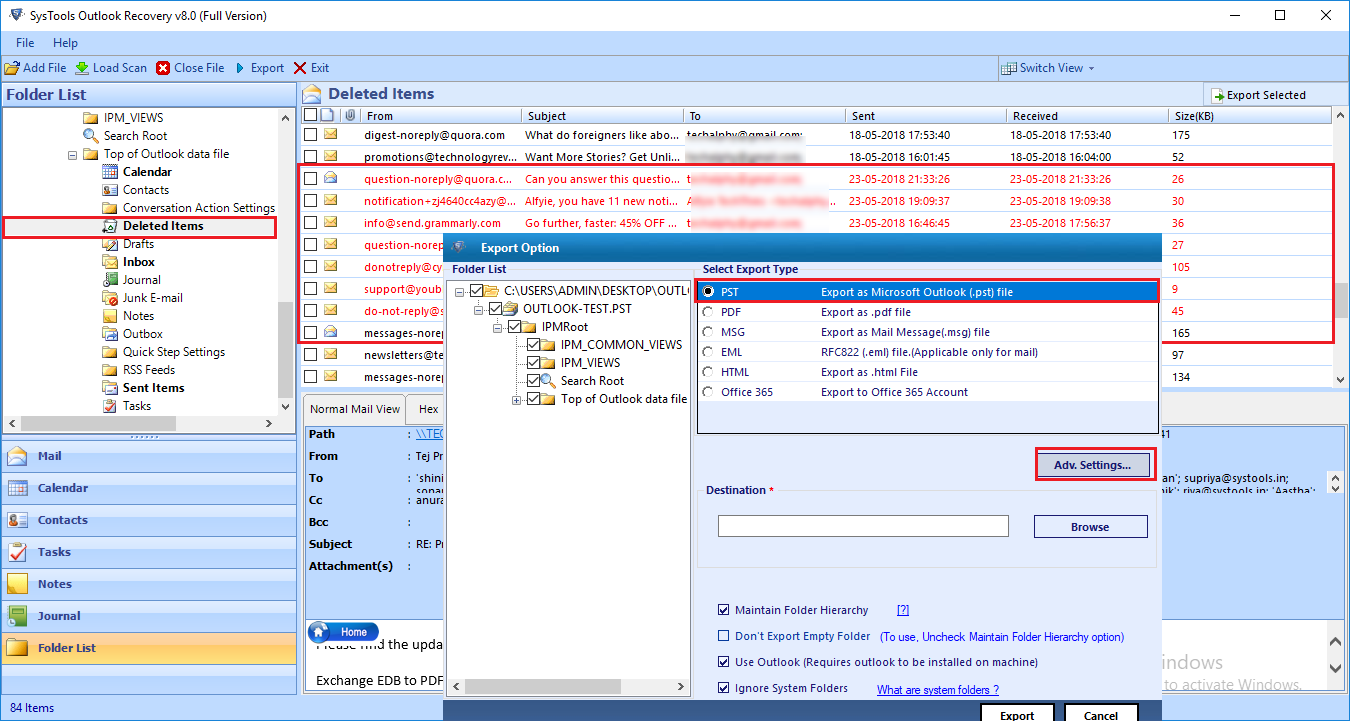Expand Top of Outlook data file in export tree

517,399
